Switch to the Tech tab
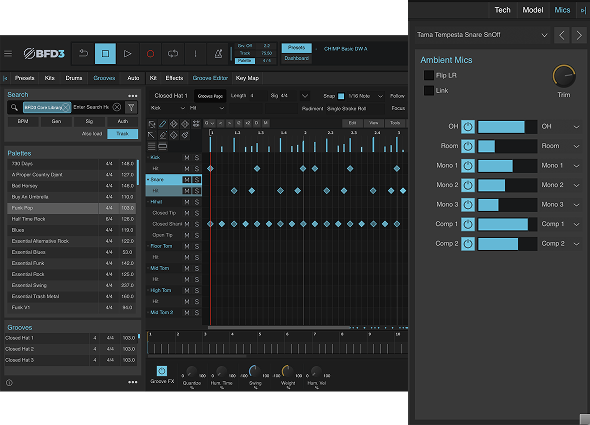This screenshot has height=425, width=590. (502, 10)
